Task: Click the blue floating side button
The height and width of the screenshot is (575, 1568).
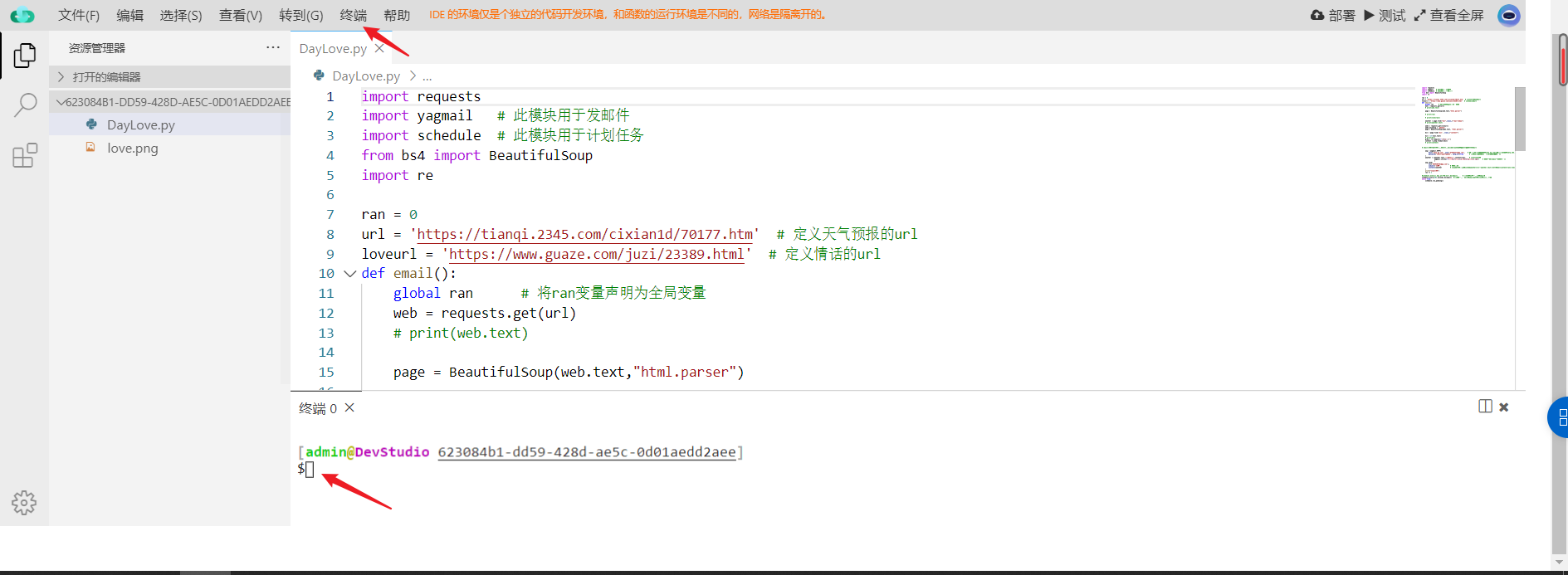Action: pyautogui.click(x=1558, y=417)
